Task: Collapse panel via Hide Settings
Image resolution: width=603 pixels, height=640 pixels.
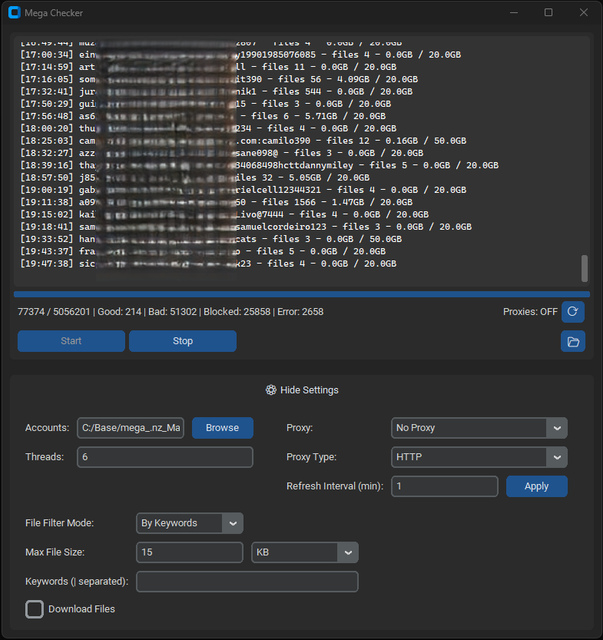Action: [302, 390]
